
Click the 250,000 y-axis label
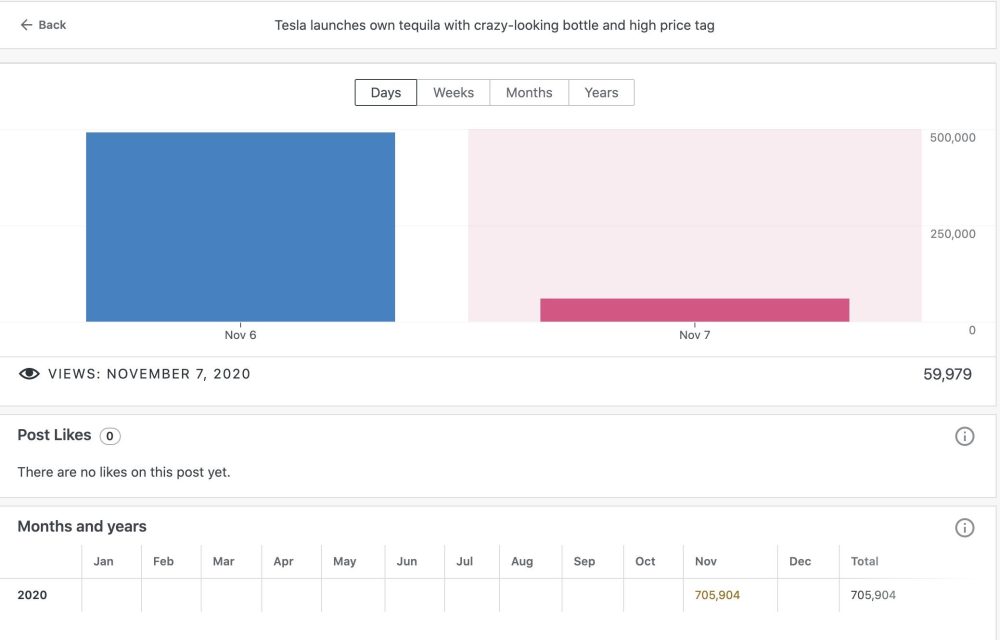(952, 234)
